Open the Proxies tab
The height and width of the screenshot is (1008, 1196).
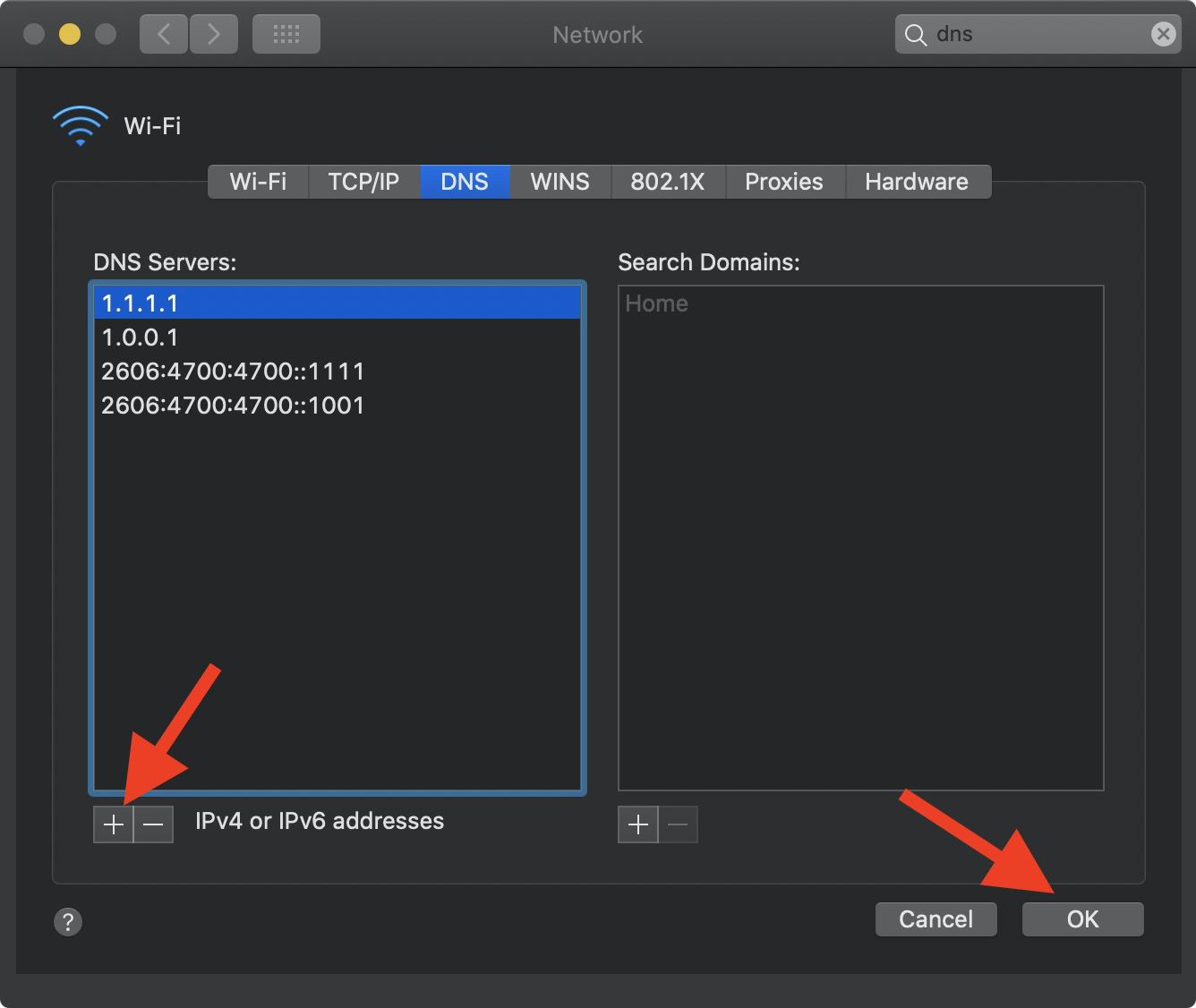tap(784, 182)
